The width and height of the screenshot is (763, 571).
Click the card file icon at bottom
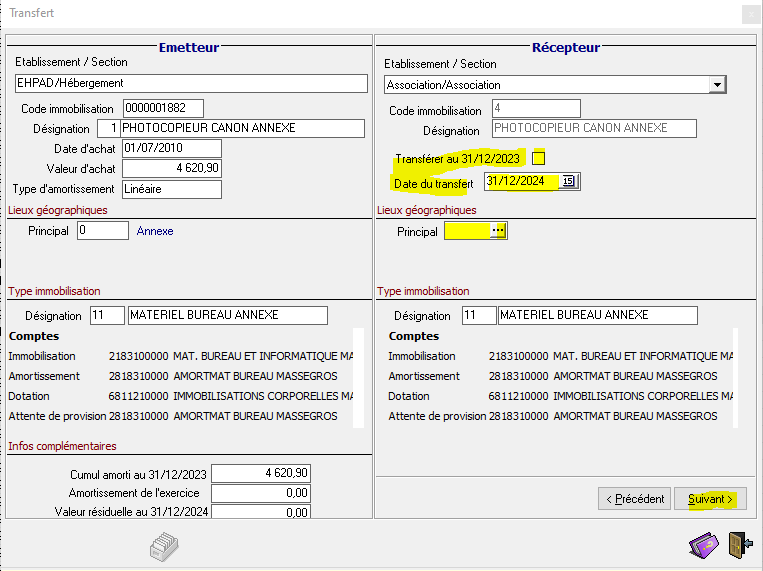(x=163, y=547)
